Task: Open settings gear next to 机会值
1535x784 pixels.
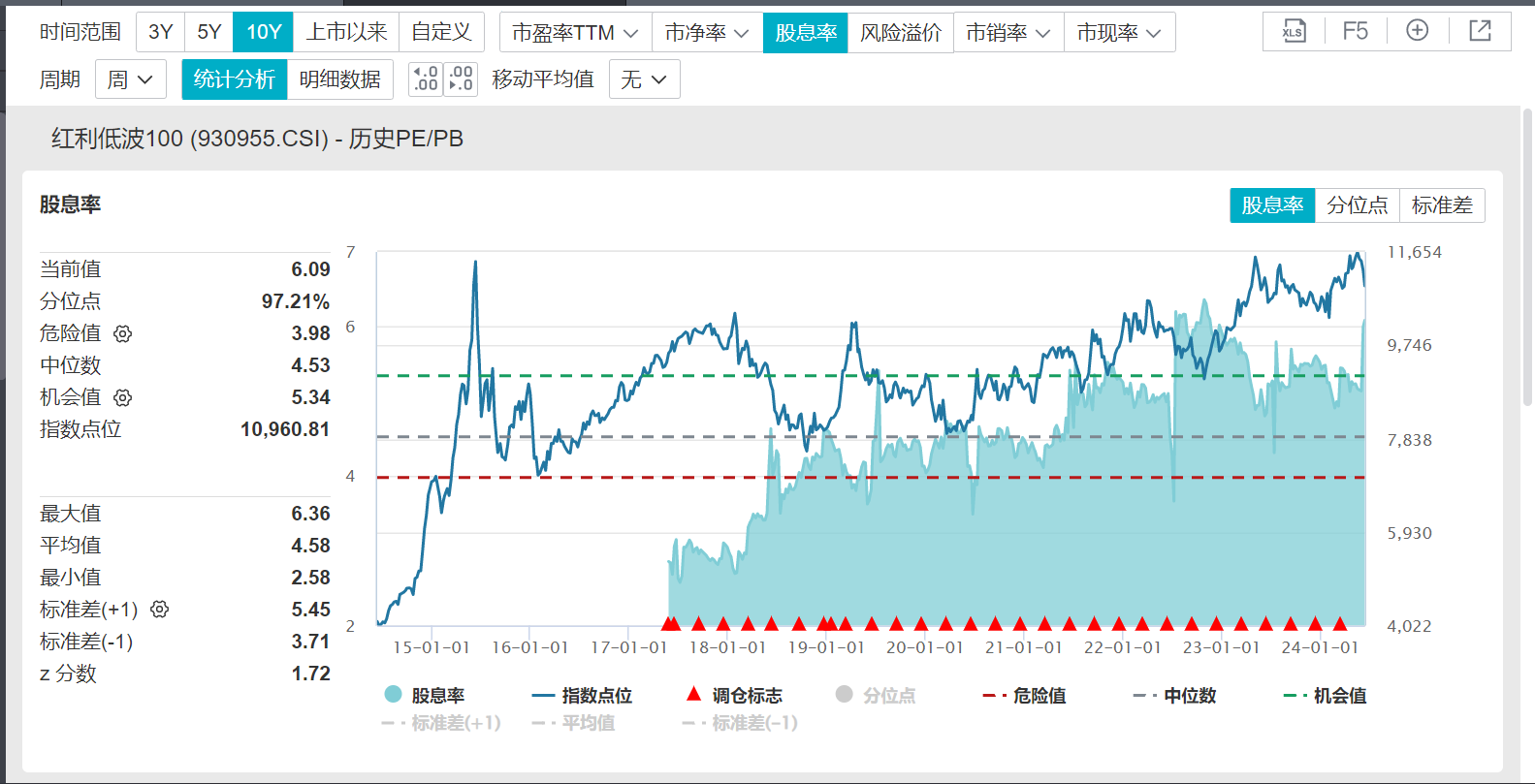Action: click(x=122, y=397)
